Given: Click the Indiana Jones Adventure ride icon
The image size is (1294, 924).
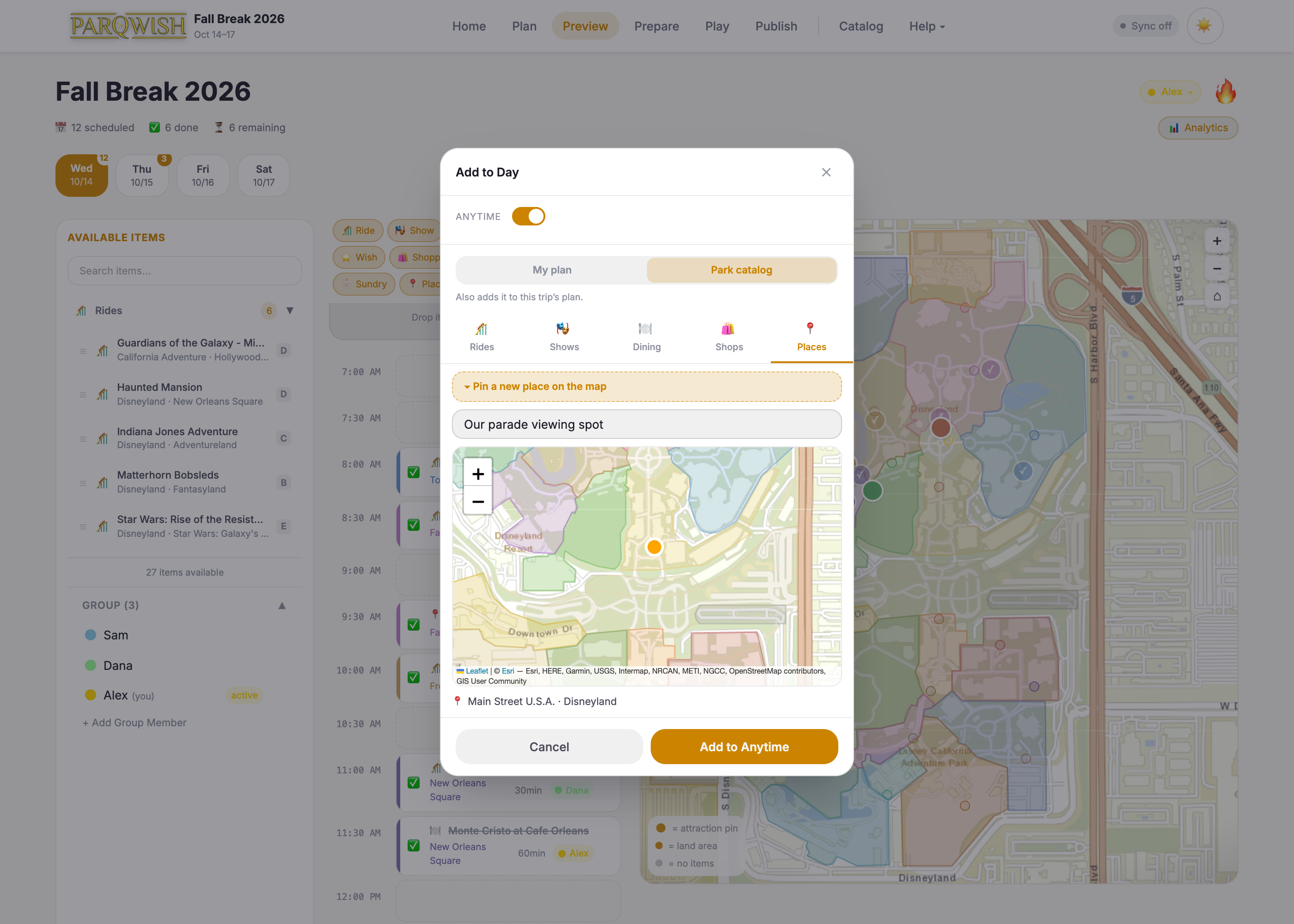Looking at the screenshot, I should tap(103, 438).
